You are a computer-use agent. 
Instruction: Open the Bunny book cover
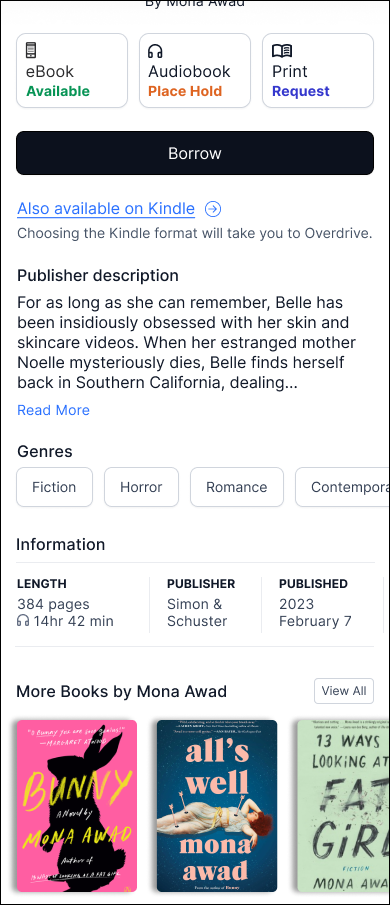[77, 806]
